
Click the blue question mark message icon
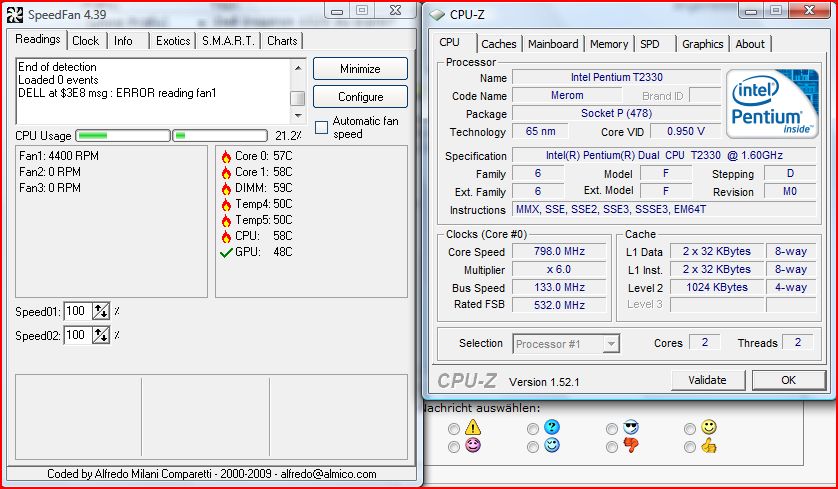[x=552, y=427]
